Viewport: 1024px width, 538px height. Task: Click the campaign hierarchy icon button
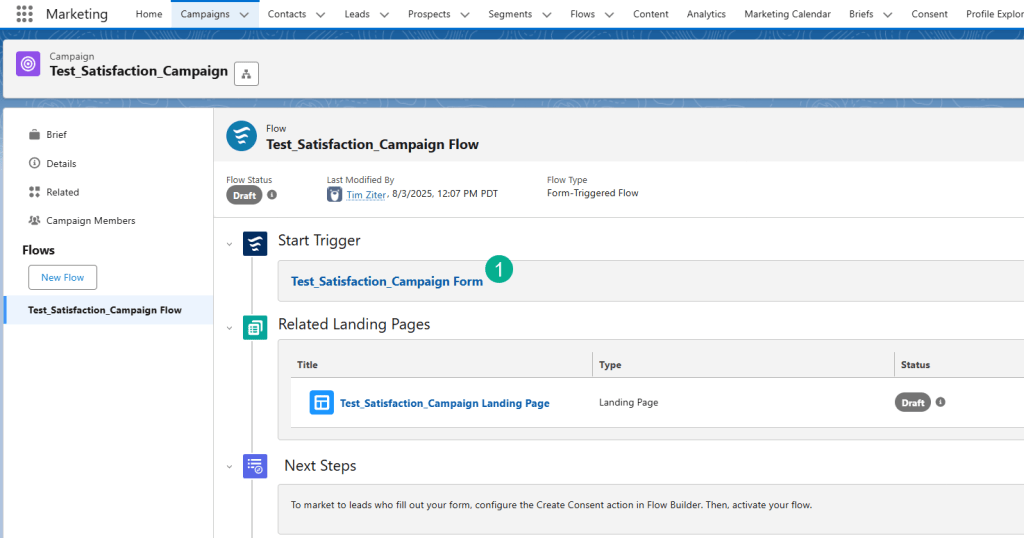pos(246,73)
